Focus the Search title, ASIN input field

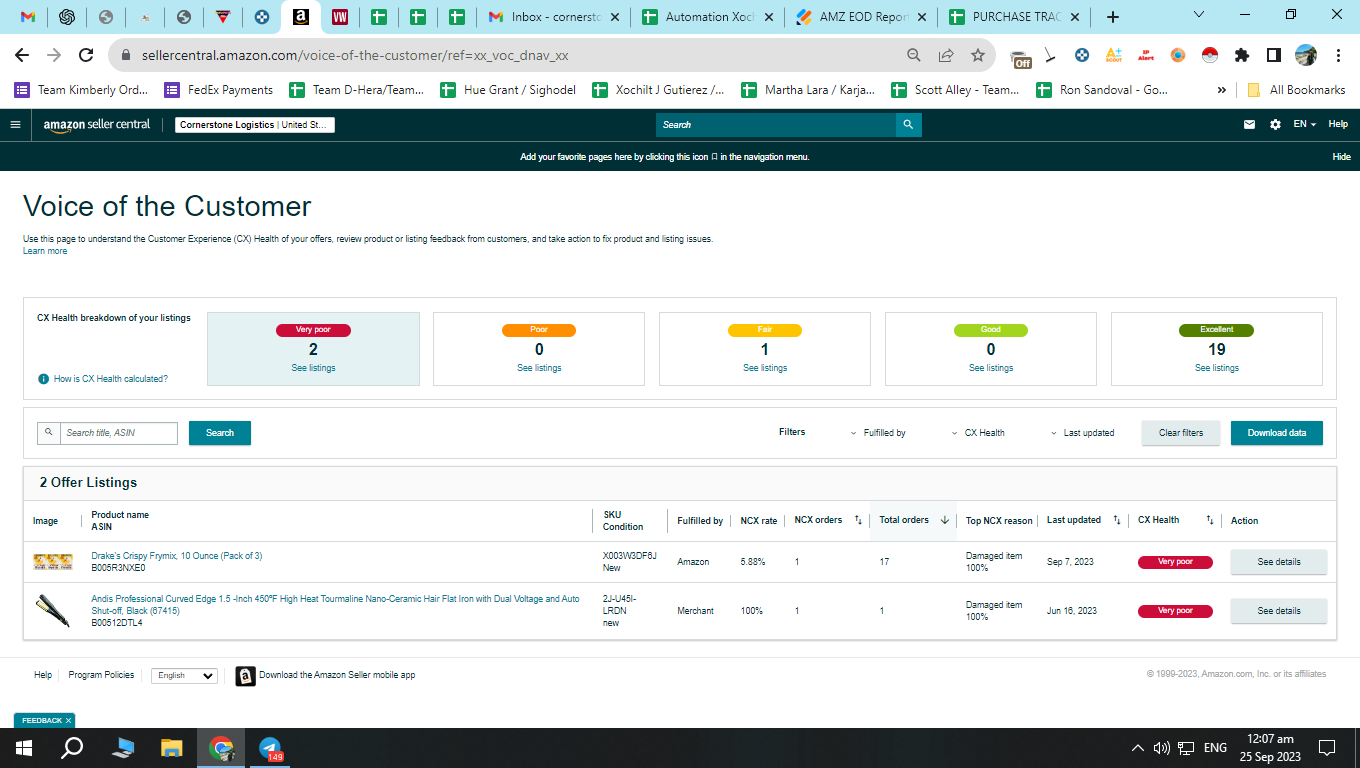119,433
